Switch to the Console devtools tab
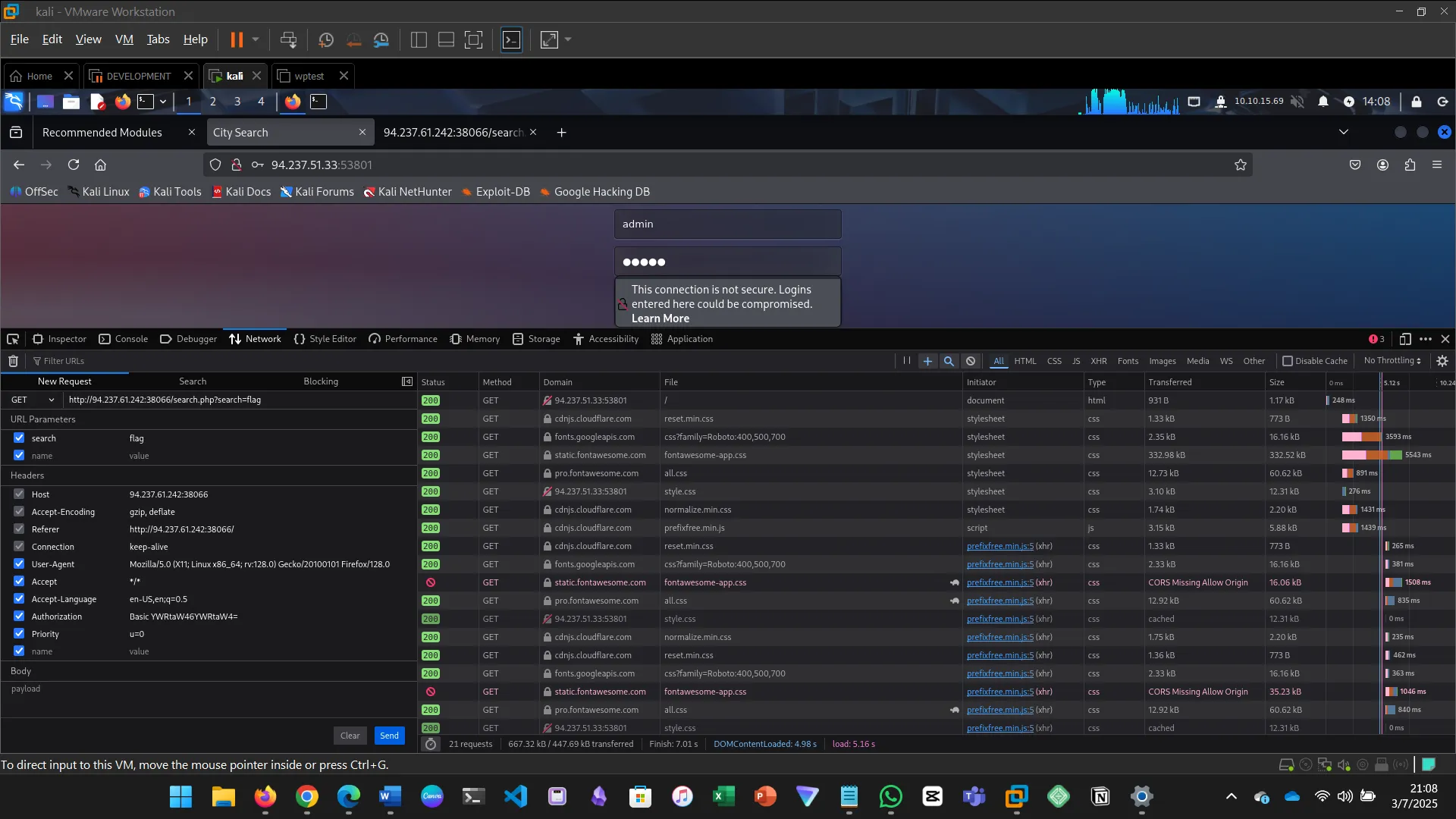This screenshot has width=1456, height=819. [124, 339]
